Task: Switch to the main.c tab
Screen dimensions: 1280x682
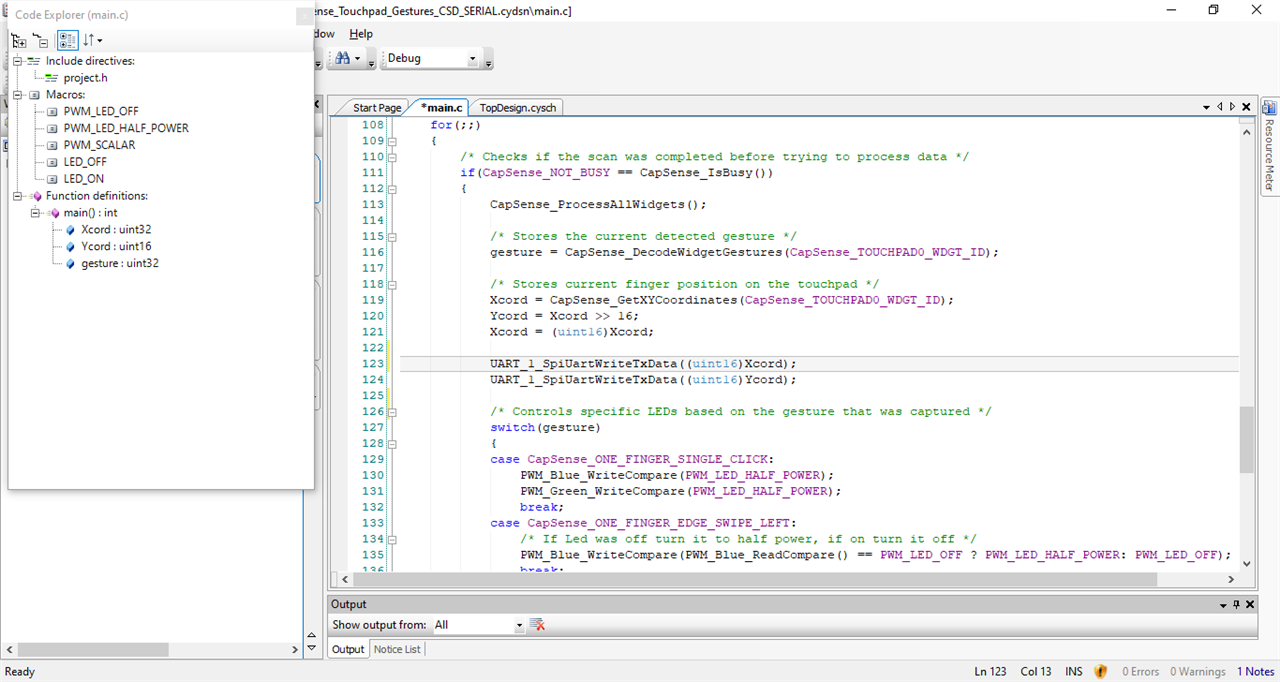Action: [441, 108]
